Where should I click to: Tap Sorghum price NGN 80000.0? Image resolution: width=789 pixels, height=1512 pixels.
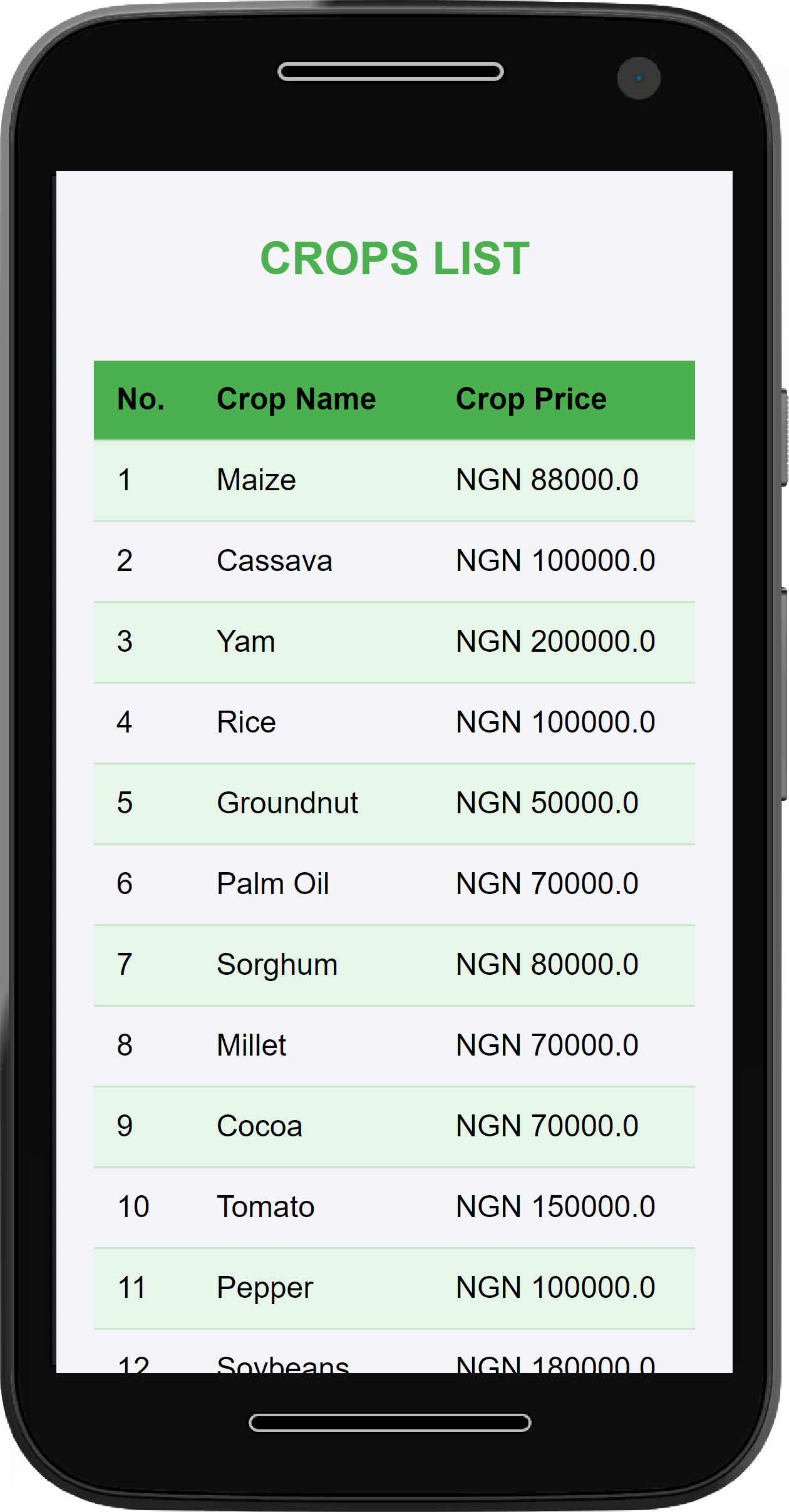pos(547,964)
